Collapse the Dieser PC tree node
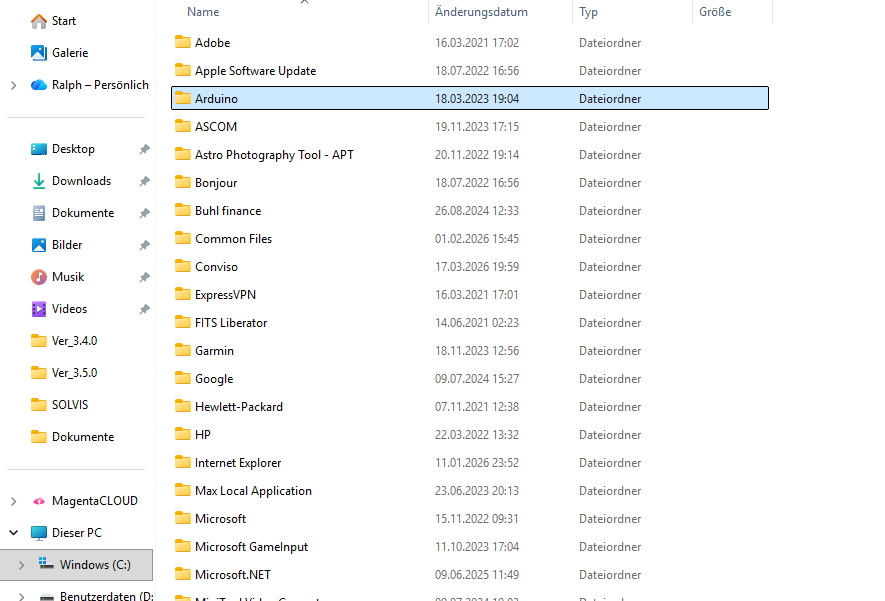885x601 pixels. [13, 533]
